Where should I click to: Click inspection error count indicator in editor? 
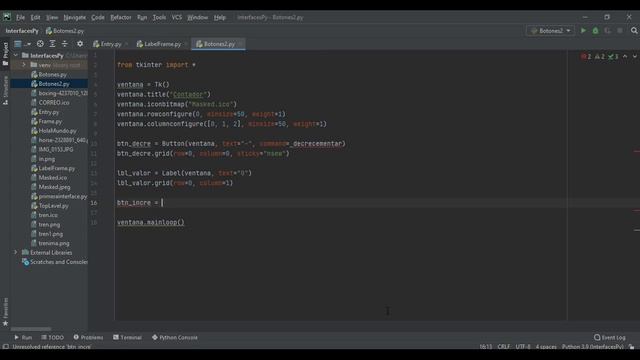coord(586,57)
